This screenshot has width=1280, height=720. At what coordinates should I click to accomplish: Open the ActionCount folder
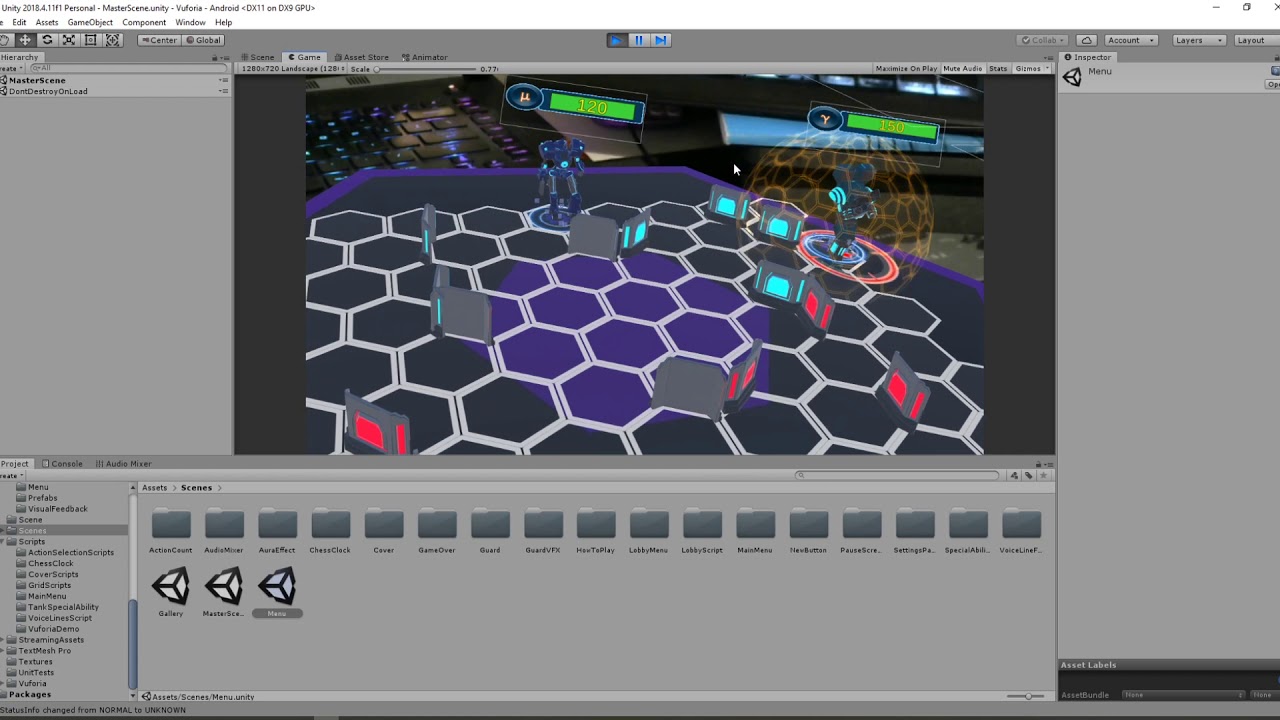pyautogui.click(x=171, y=531)
